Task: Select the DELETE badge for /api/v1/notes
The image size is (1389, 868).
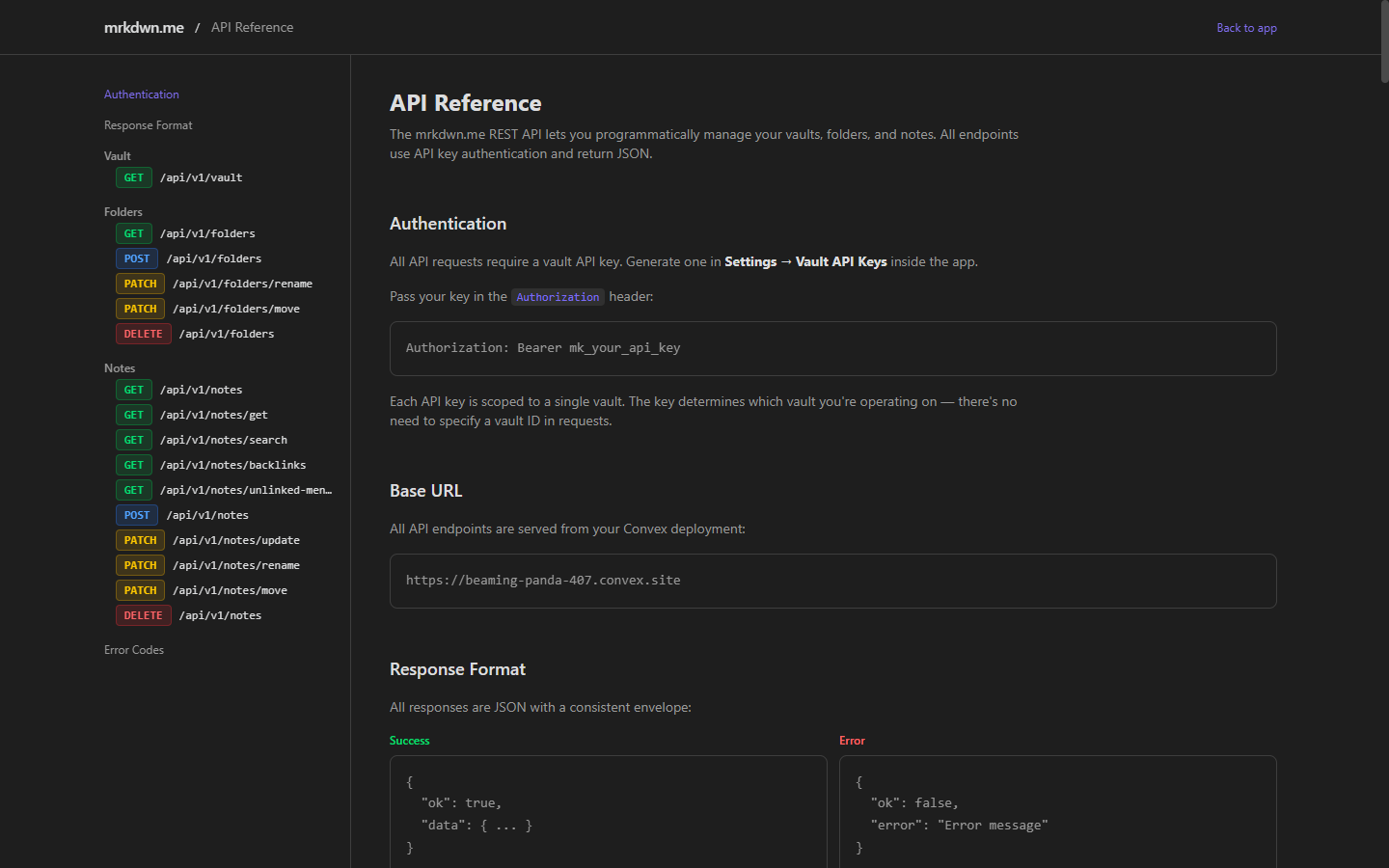Action: 143,614
